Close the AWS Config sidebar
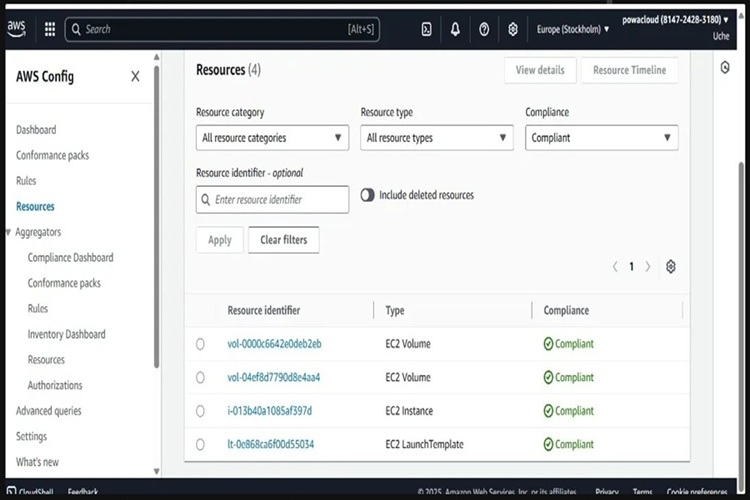The height and width of the screenshot is (500, 750). click(135, 76)
